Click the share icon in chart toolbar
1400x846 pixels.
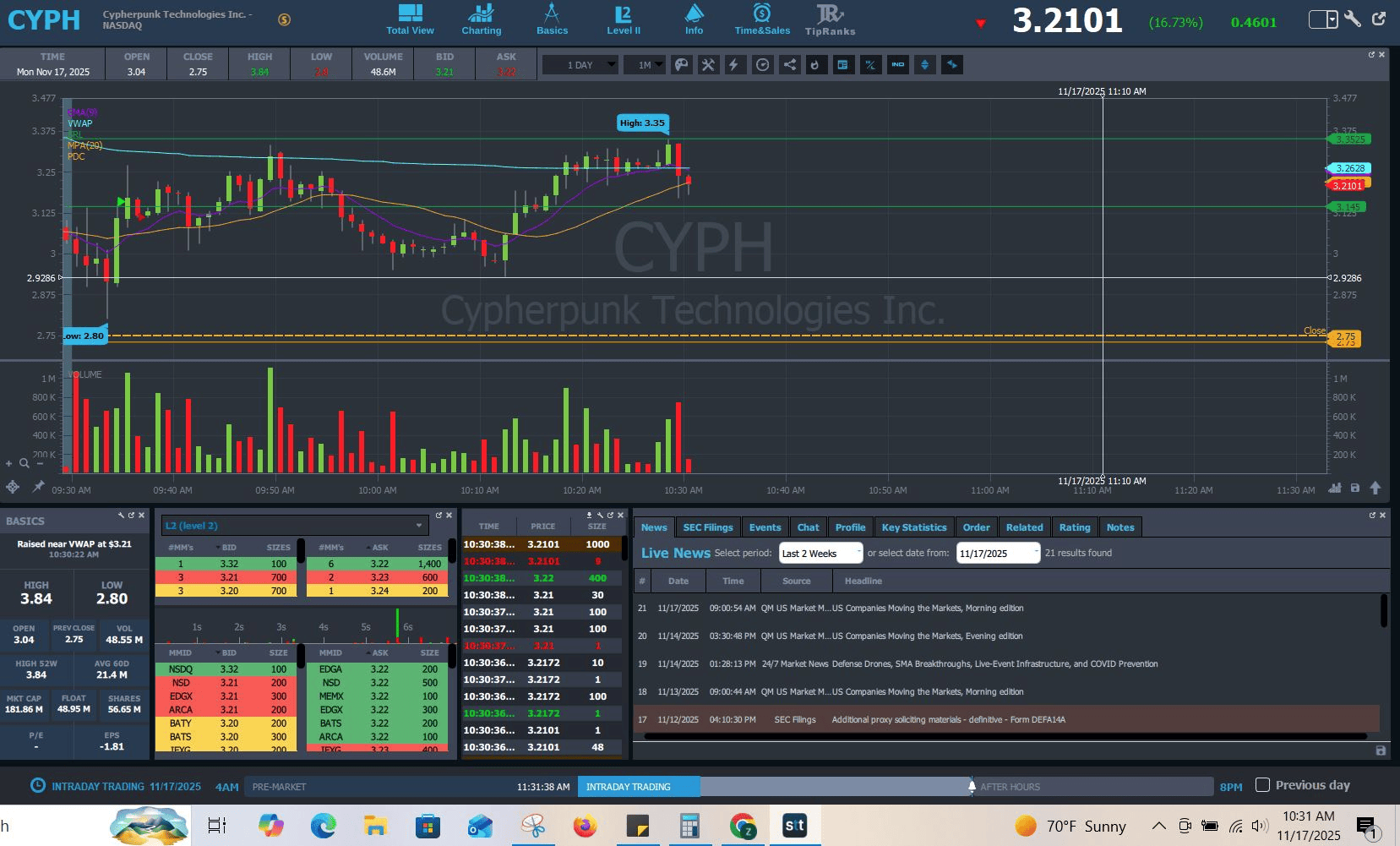pyautogui.click(x=789, y=65)
